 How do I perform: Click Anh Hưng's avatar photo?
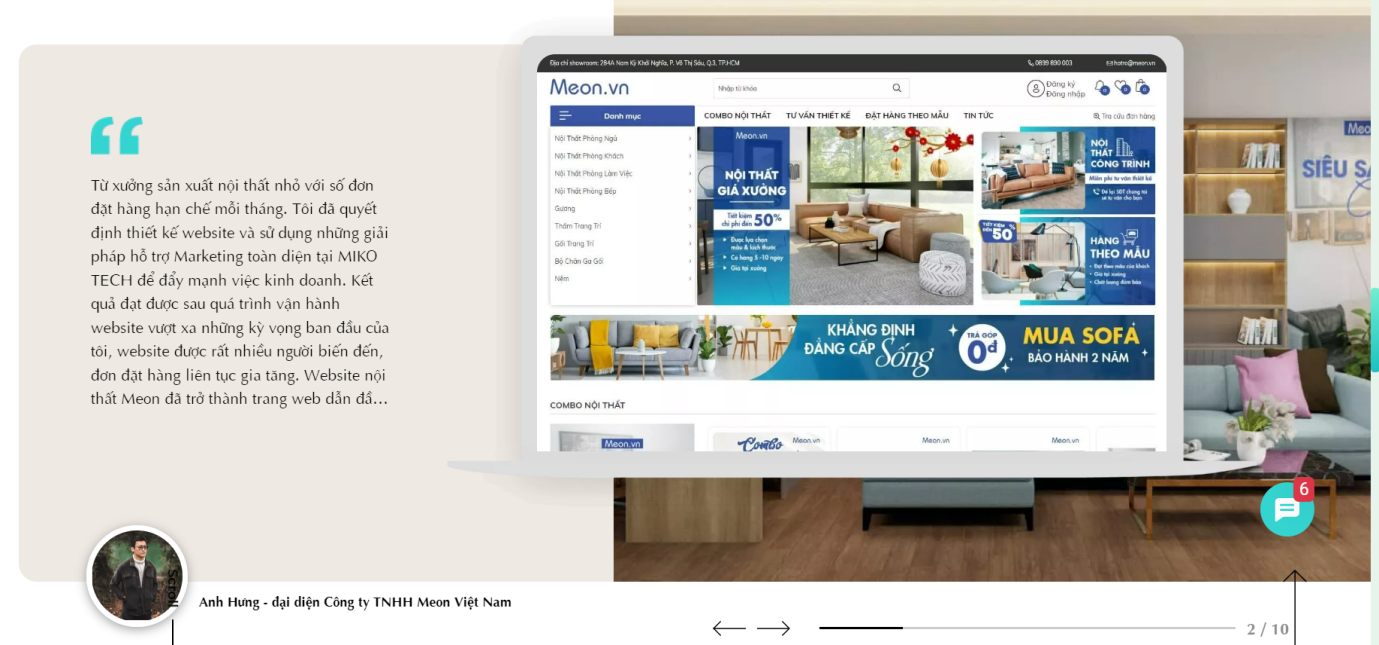point(136,576)
